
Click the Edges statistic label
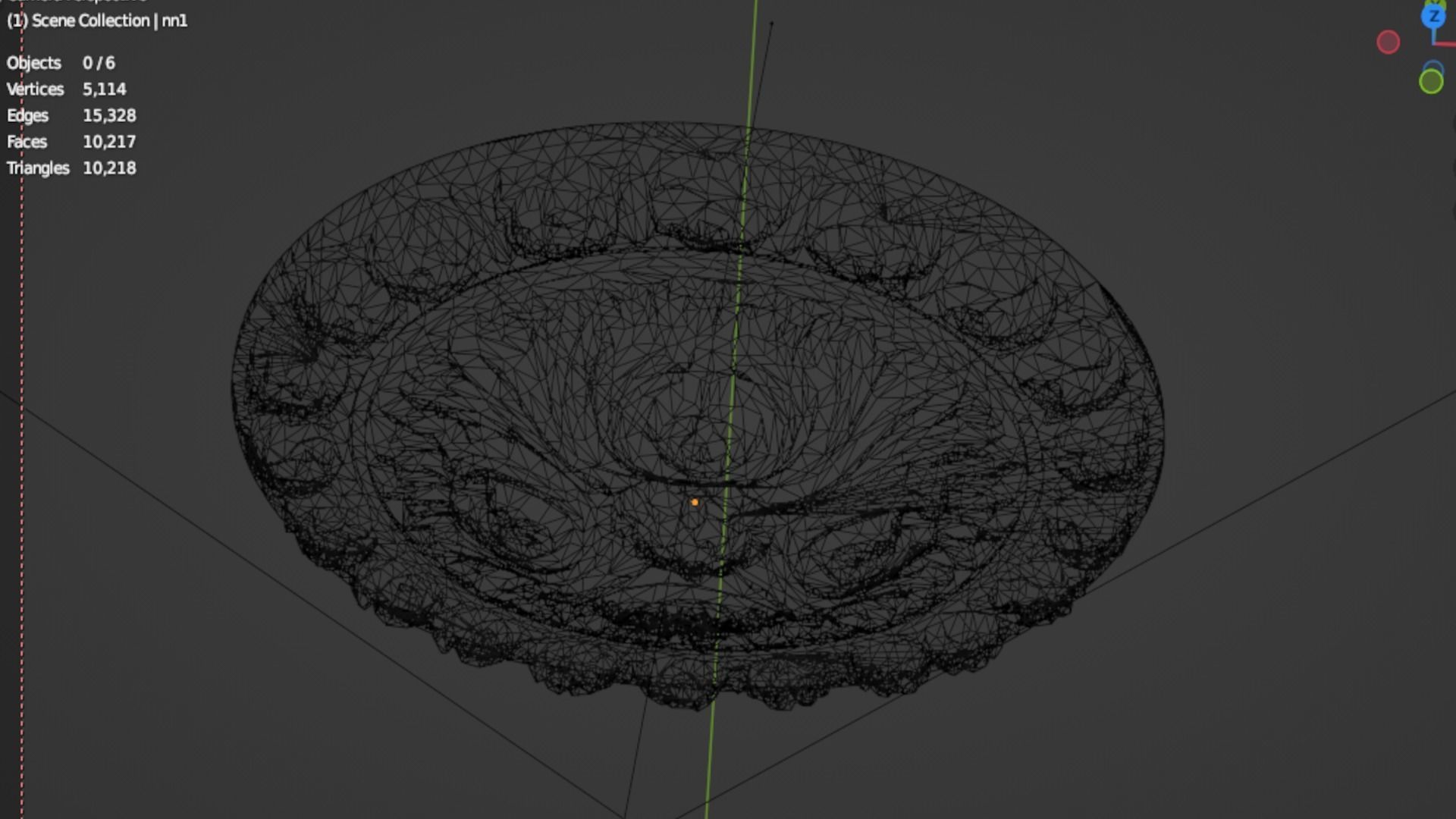[27, 115]
